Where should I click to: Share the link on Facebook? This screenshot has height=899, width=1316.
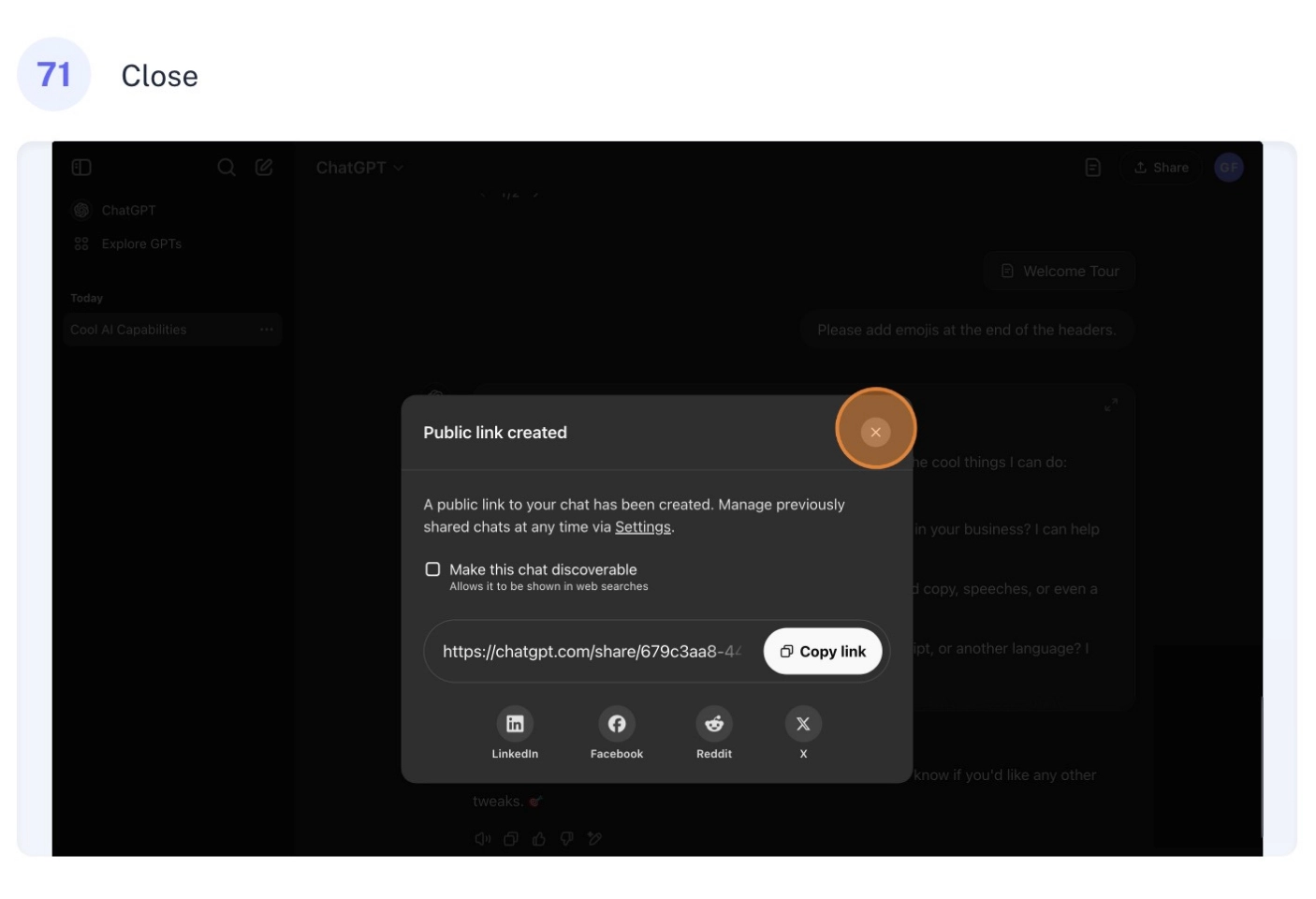[617, 724]
